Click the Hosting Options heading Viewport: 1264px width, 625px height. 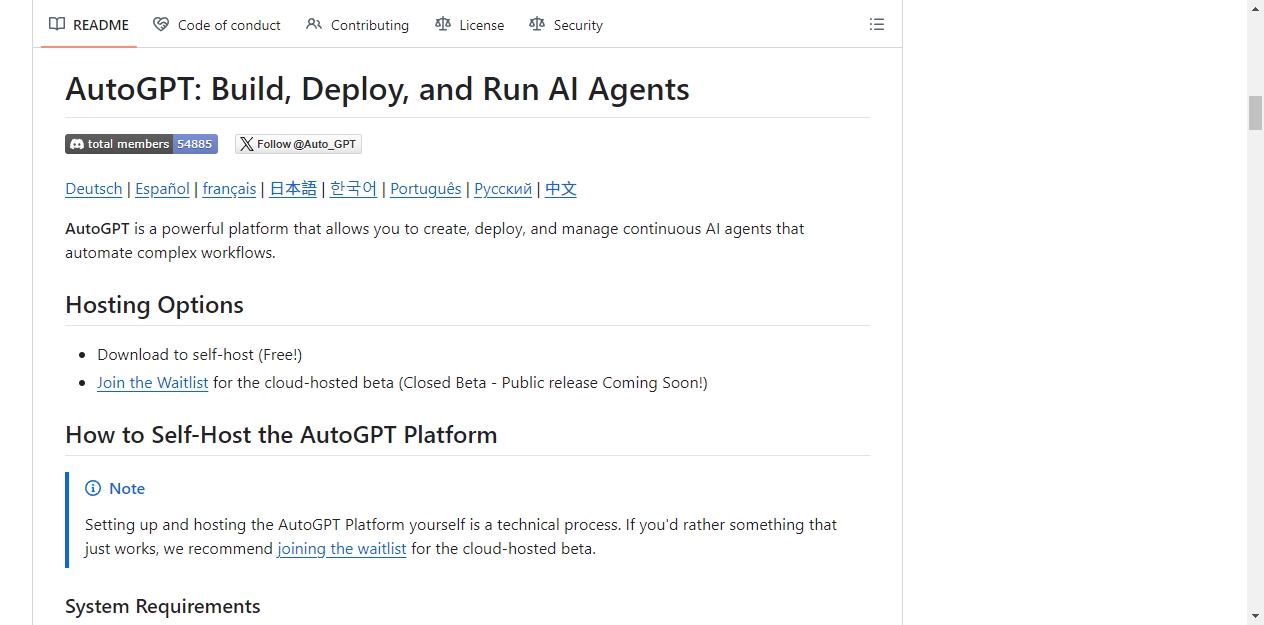[154, 305]
